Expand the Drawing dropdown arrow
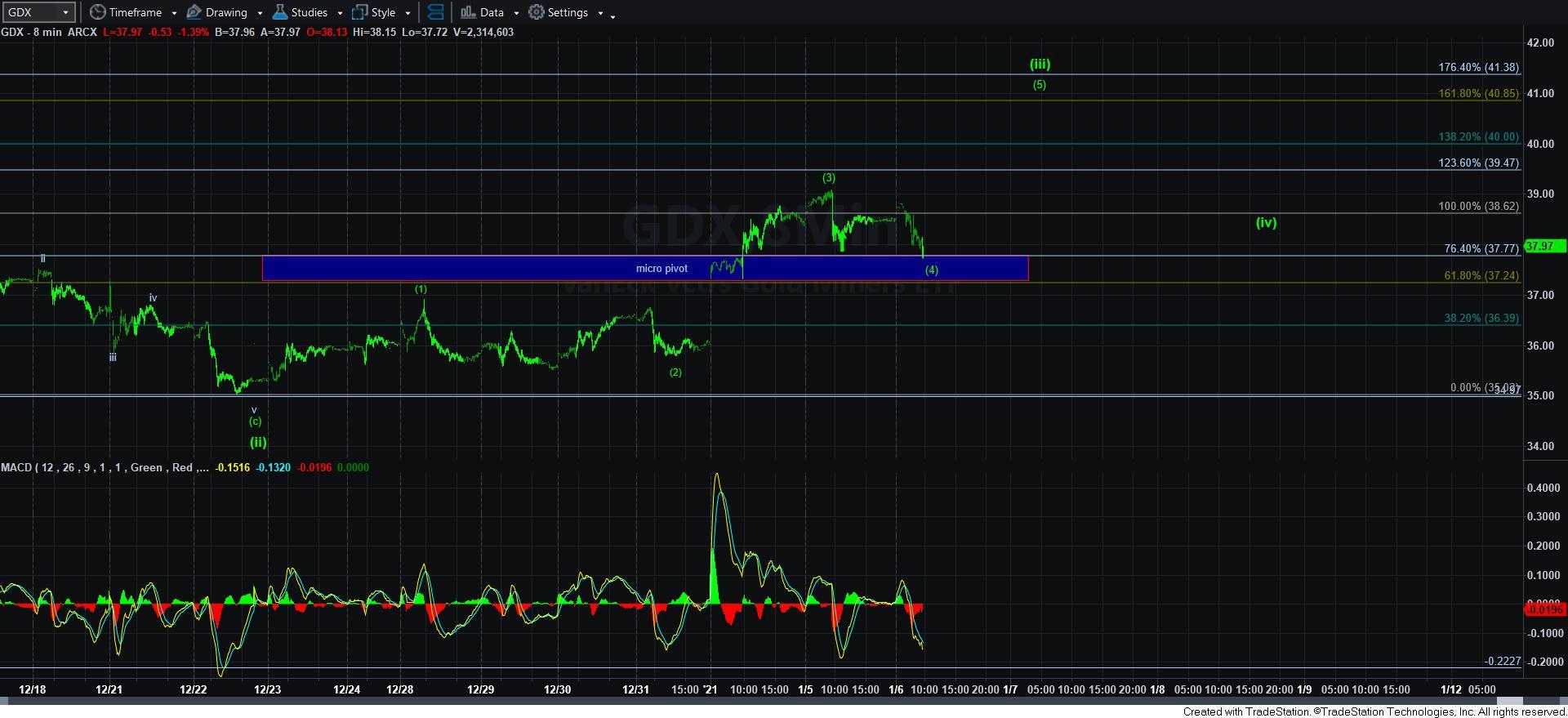The width and height of the screenshot is (1568, 718). (260, 13)
